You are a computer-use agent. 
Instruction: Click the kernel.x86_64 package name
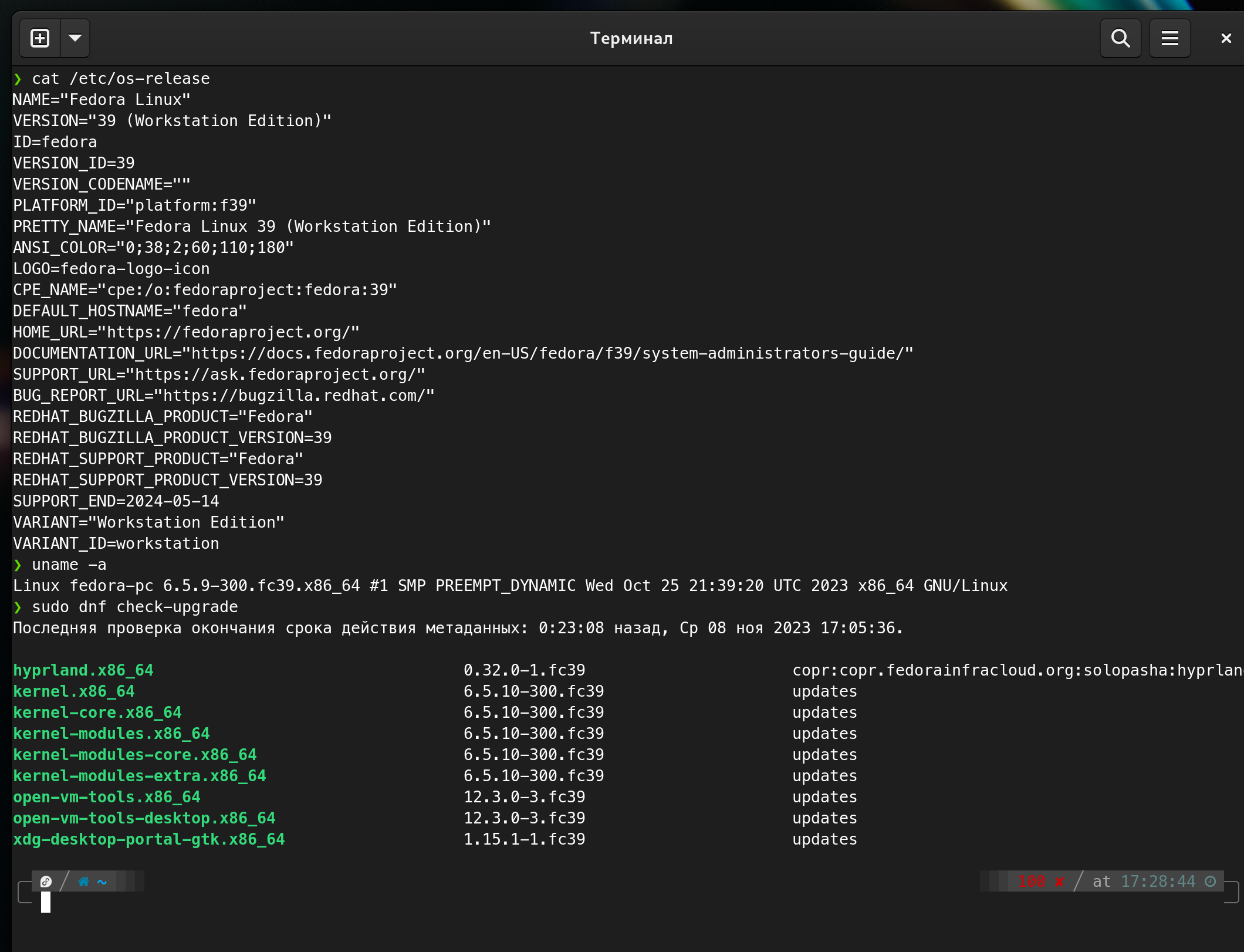coord(74,691)
